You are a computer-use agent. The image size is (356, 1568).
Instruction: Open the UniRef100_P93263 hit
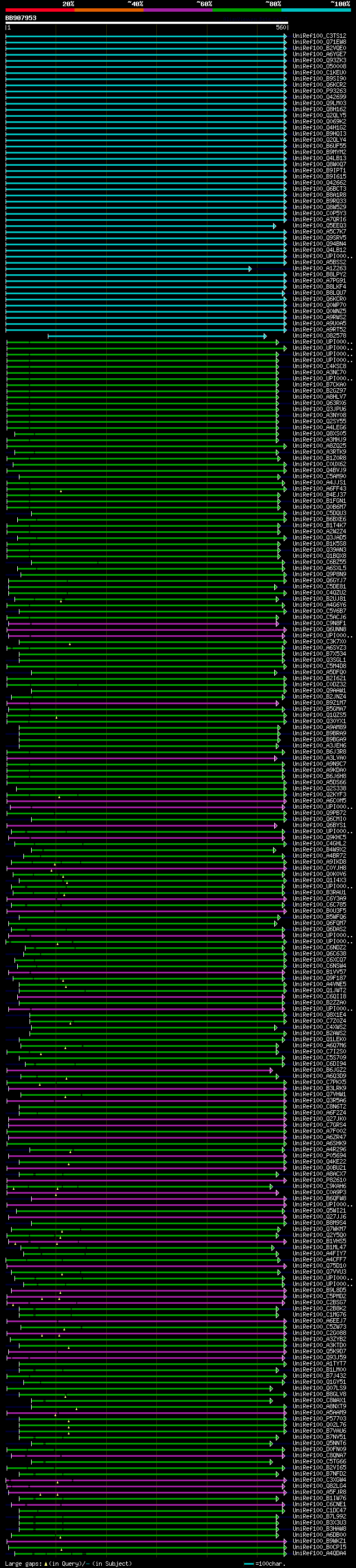319,91
